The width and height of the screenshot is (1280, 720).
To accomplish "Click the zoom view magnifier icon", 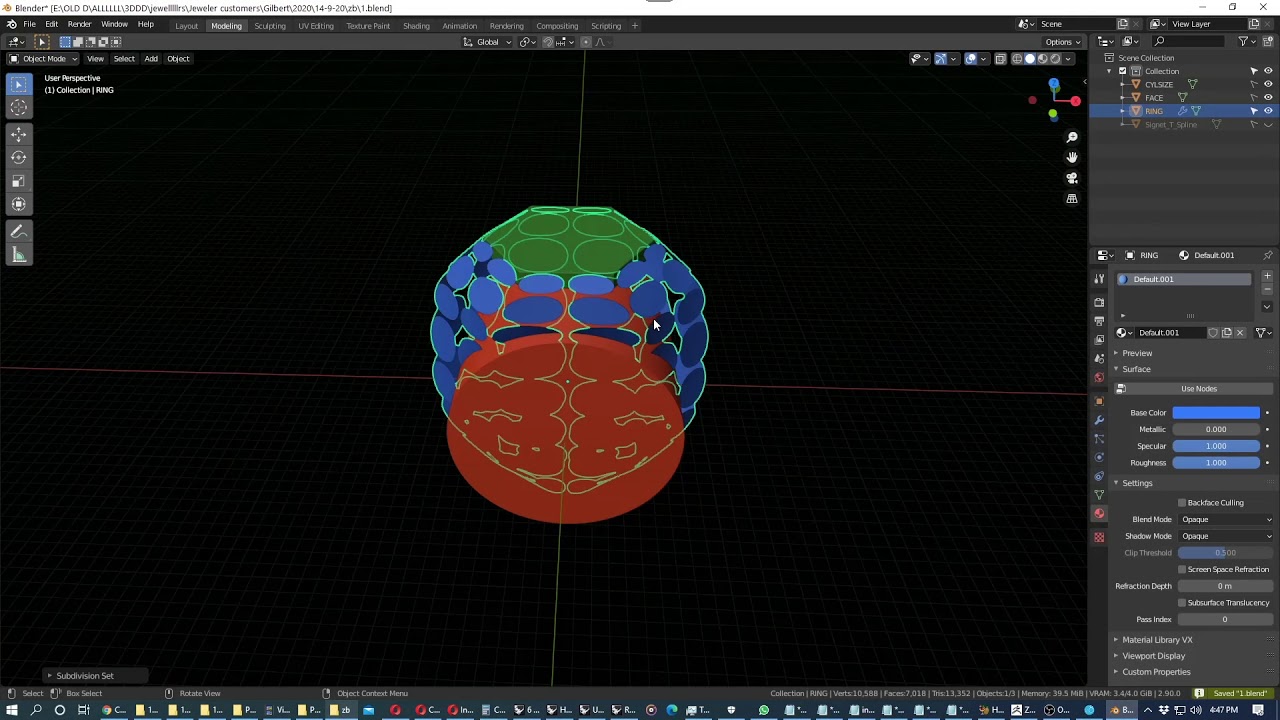I will [x=1072, y=137].
